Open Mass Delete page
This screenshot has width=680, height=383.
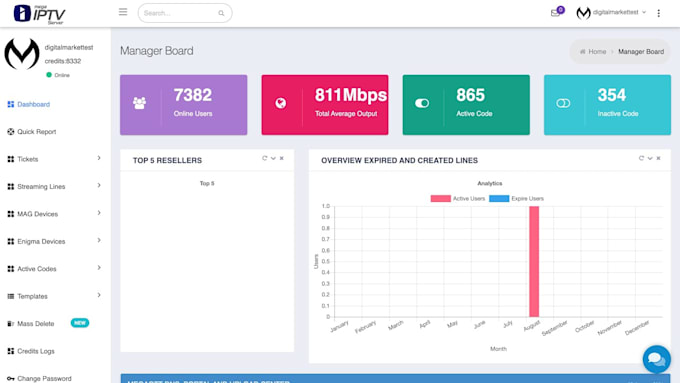coord(36,324)
